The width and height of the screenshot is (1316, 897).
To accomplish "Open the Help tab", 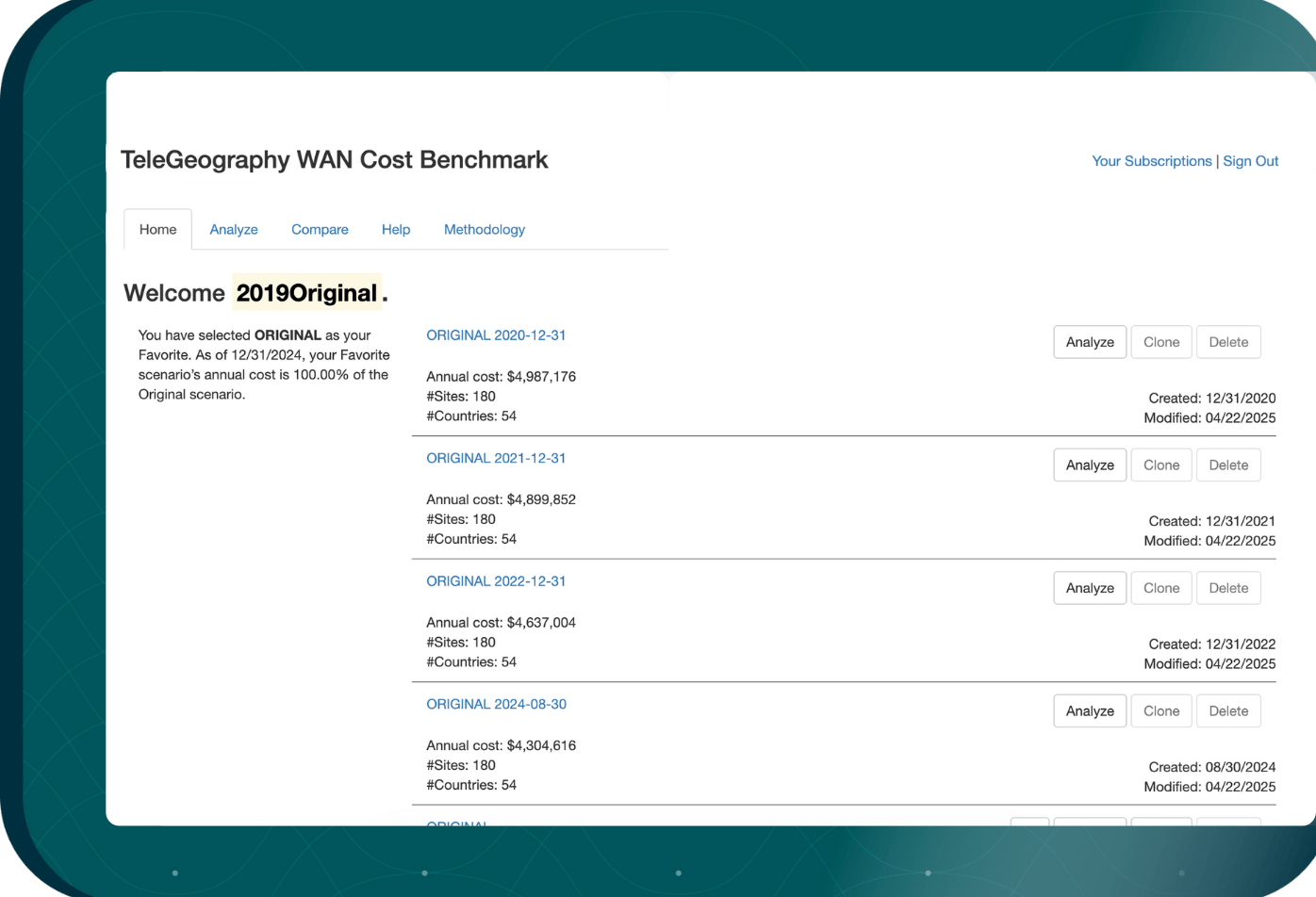I will (396, 229).
